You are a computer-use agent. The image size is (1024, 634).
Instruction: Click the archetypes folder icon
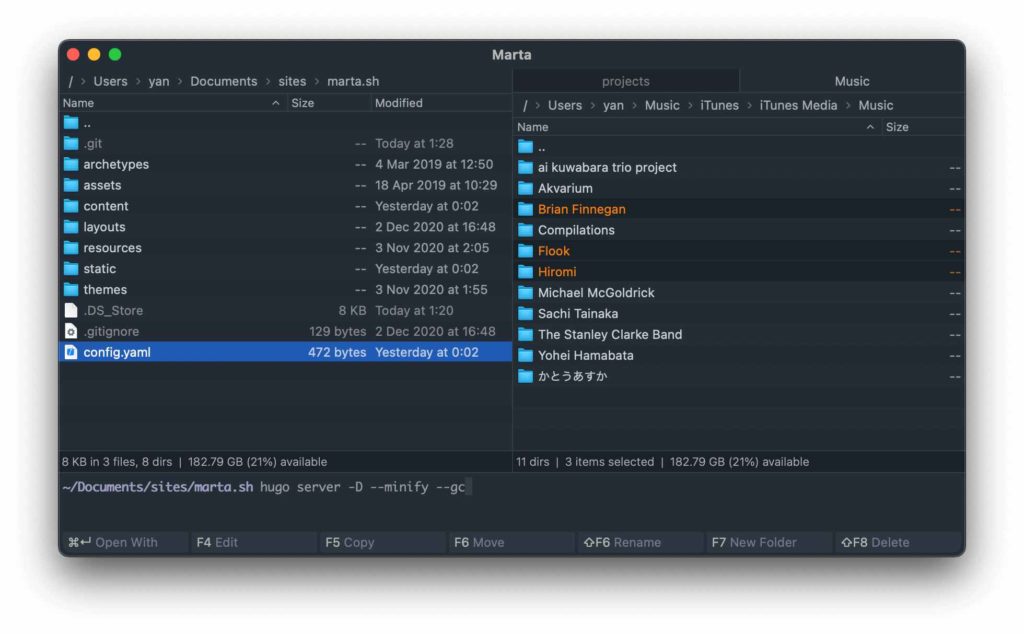click(x=71, y=165)
